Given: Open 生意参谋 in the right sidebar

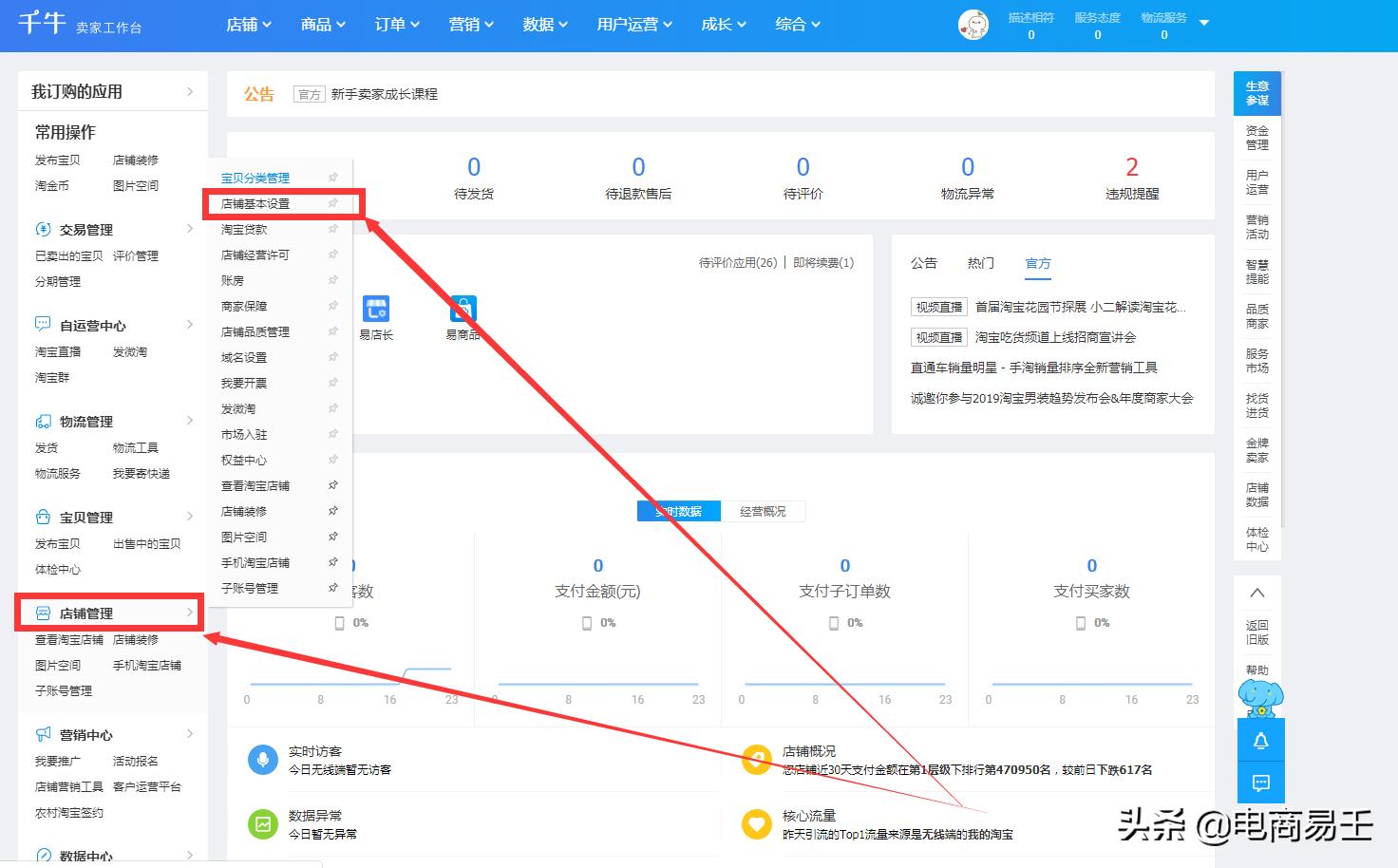Looking at the screenshot, I should (1256, 92).
